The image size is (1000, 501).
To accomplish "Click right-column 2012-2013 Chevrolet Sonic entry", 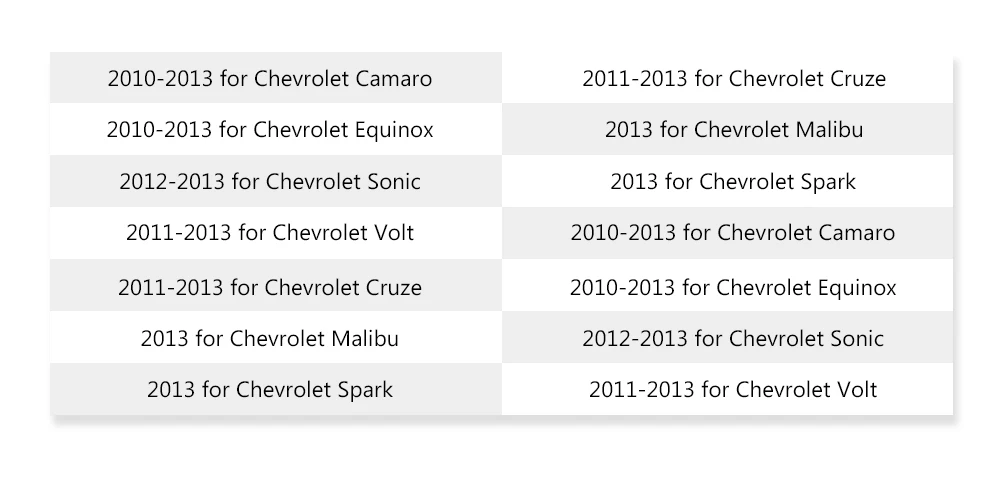I will pyautogui.click(x=728, y=338).
